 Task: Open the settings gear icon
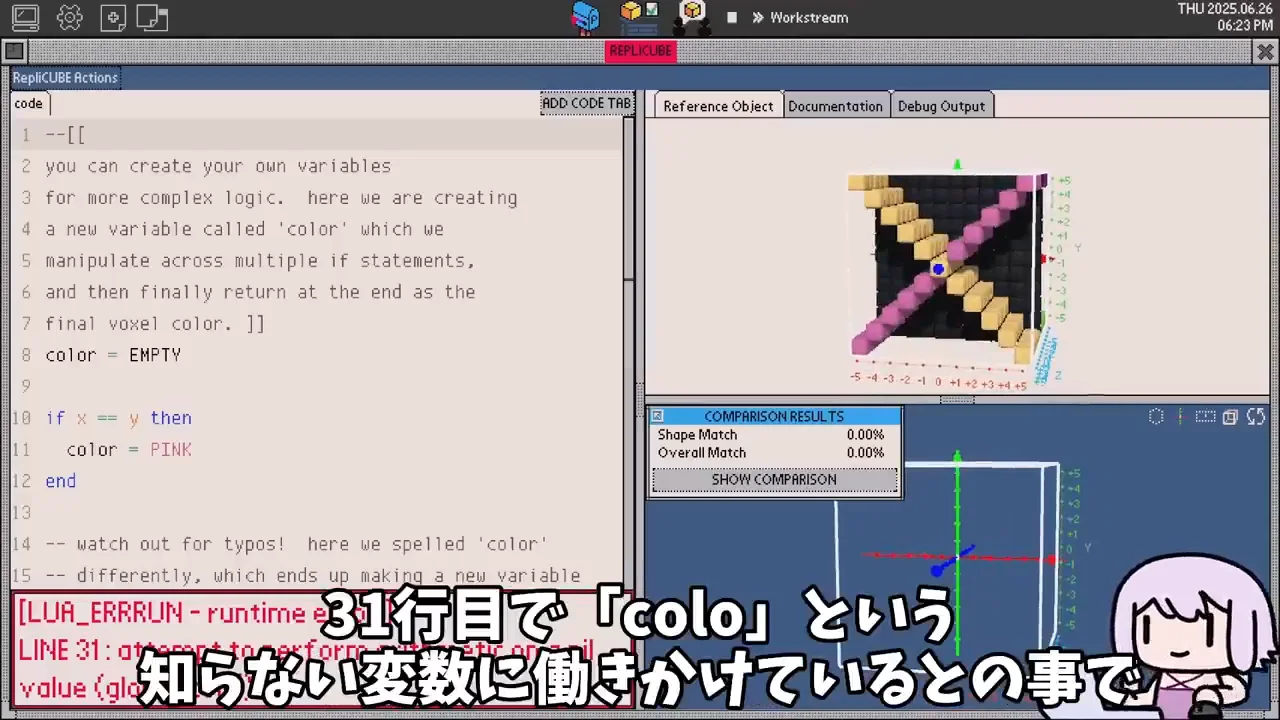click(70, 17)
